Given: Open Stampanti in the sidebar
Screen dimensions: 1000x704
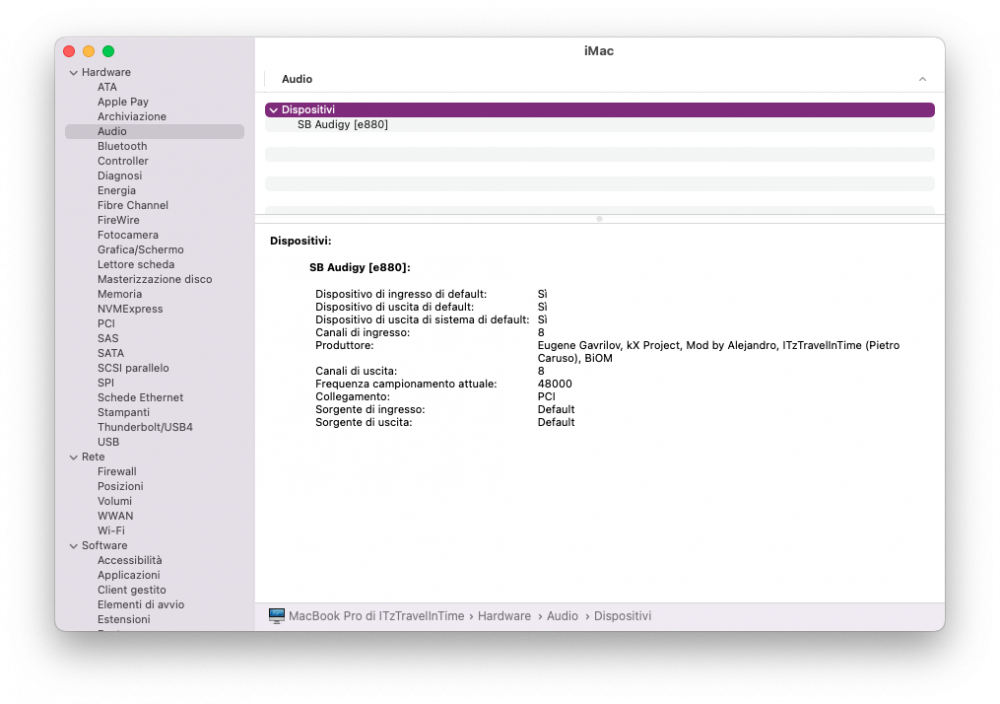Looking at the screenshot, I should click(x=124, y=412).
